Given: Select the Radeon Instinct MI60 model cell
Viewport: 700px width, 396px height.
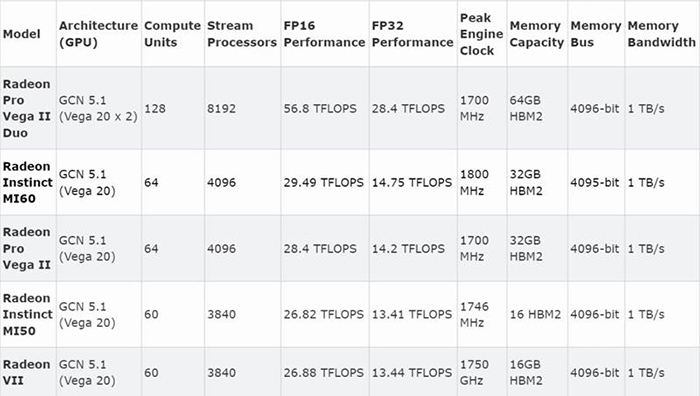Looking at the screenshot, I should tap(28, 182).
